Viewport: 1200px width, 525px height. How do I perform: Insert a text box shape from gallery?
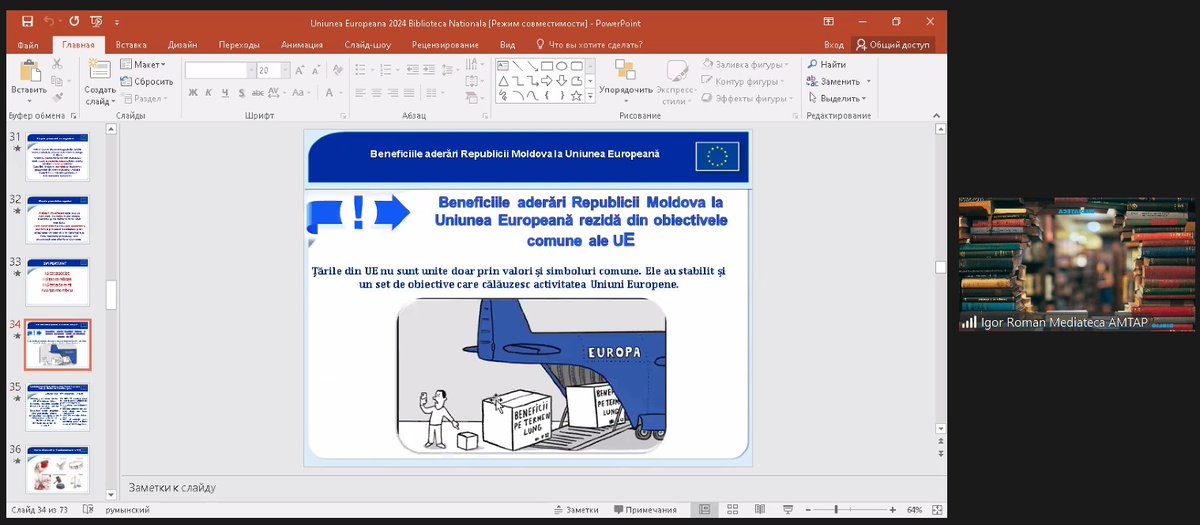[505, 66]
